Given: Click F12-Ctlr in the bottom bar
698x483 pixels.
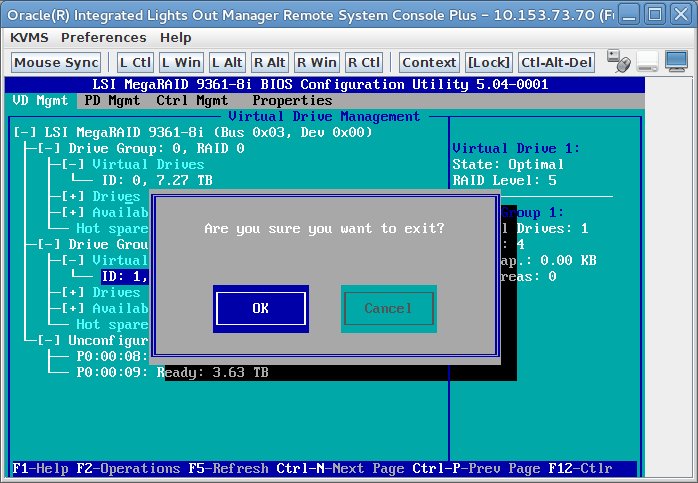Looking at the screenshot, I should [580, 469].
